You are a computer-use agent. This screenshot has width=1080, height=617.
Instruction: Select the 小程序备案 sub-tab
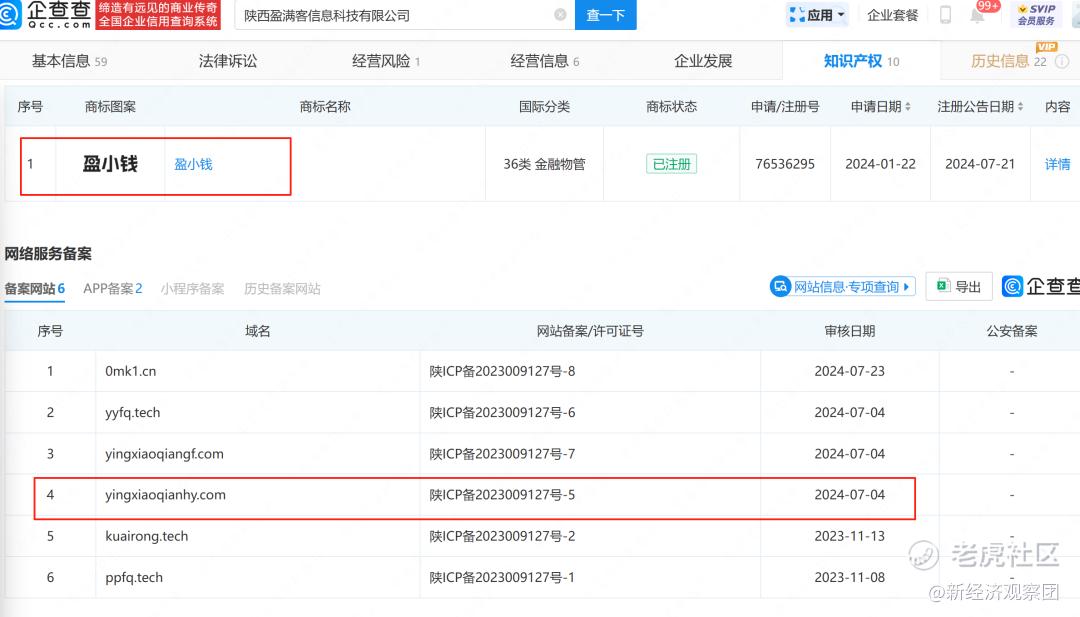(x=192, y=289)
